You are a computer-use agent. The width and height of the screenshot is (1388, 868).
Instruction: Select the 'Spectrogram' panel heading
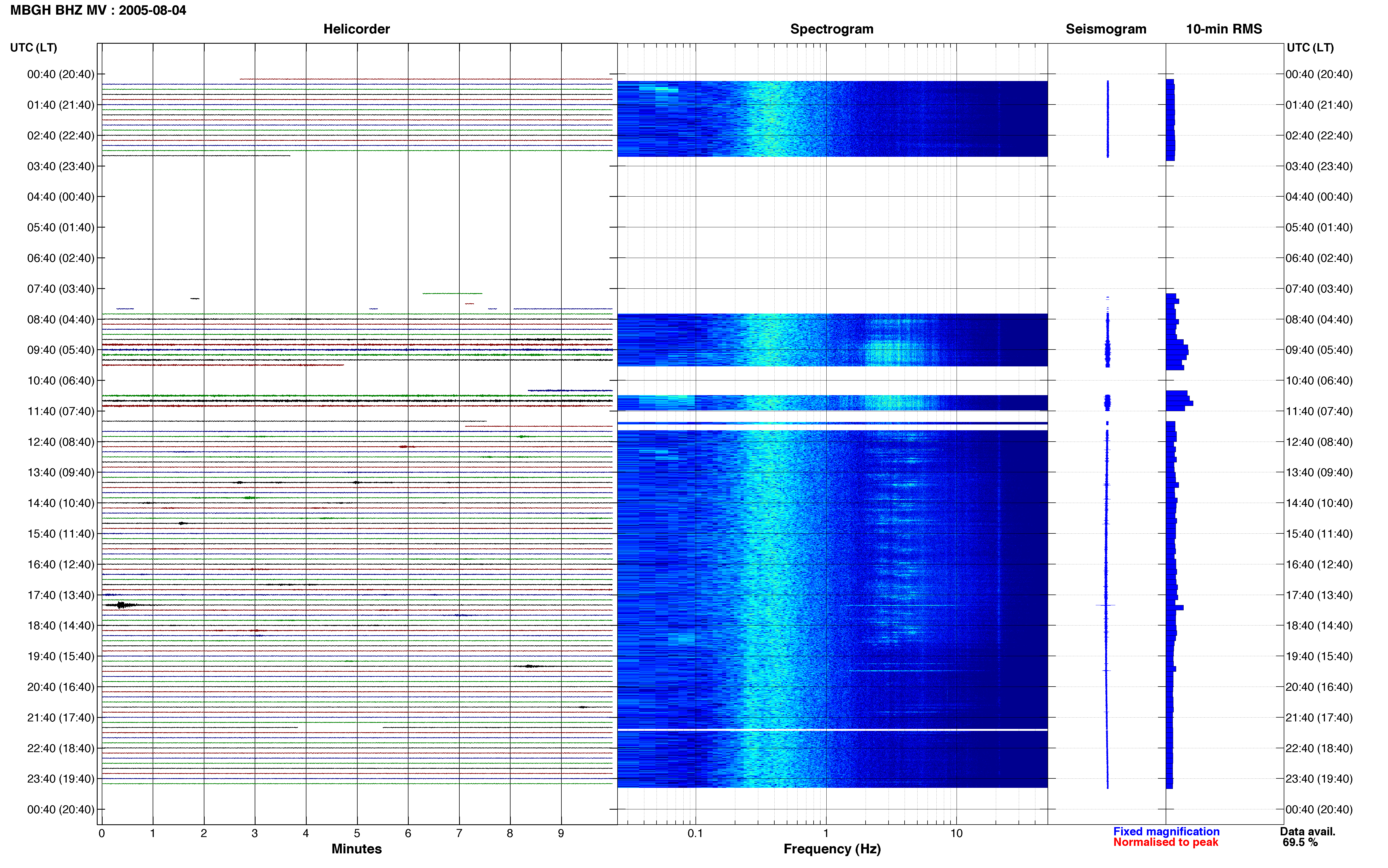click(x=832, y=29)
